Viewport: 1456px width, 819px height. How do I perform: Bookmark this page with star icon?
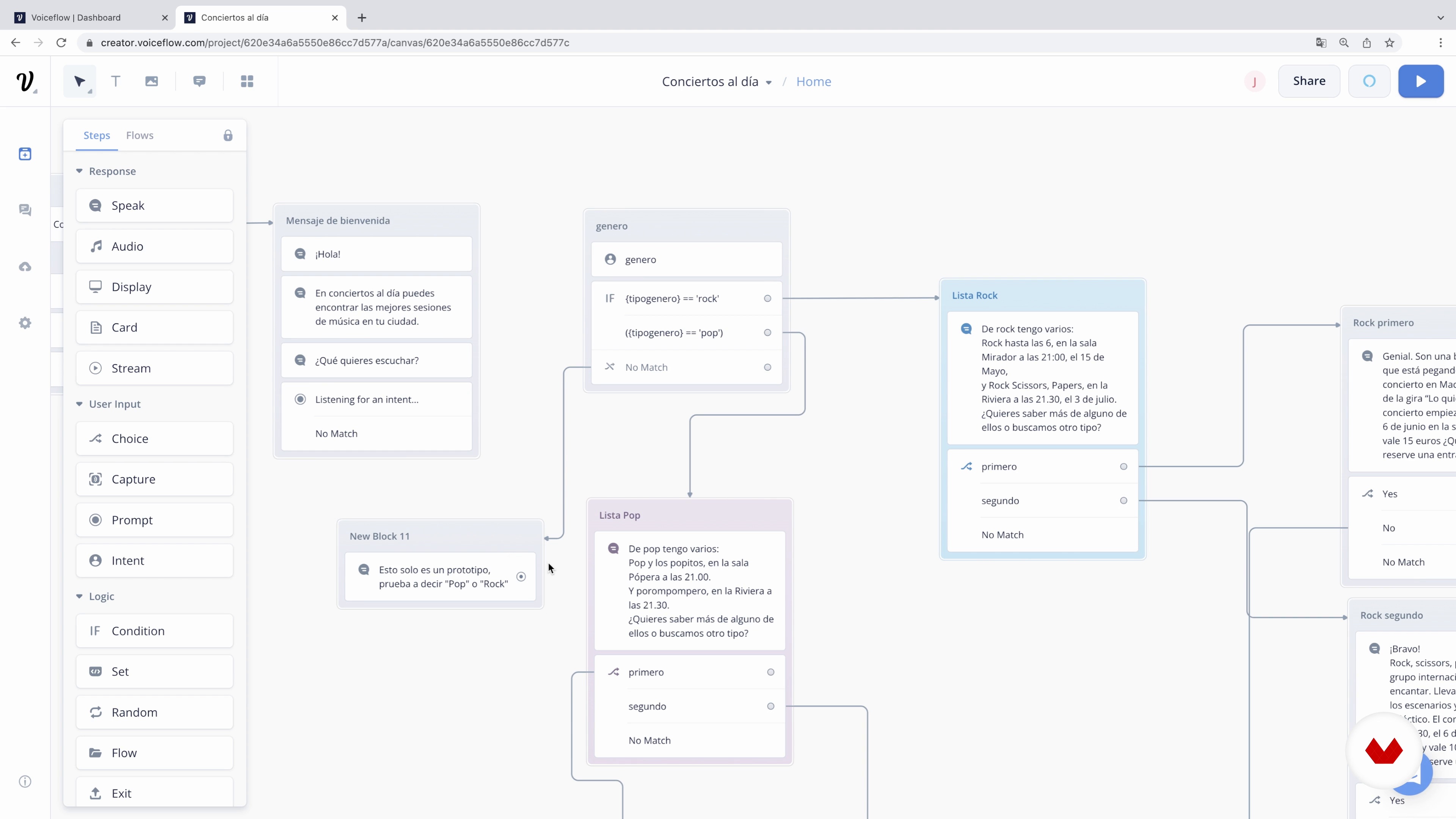[1389, 43]
